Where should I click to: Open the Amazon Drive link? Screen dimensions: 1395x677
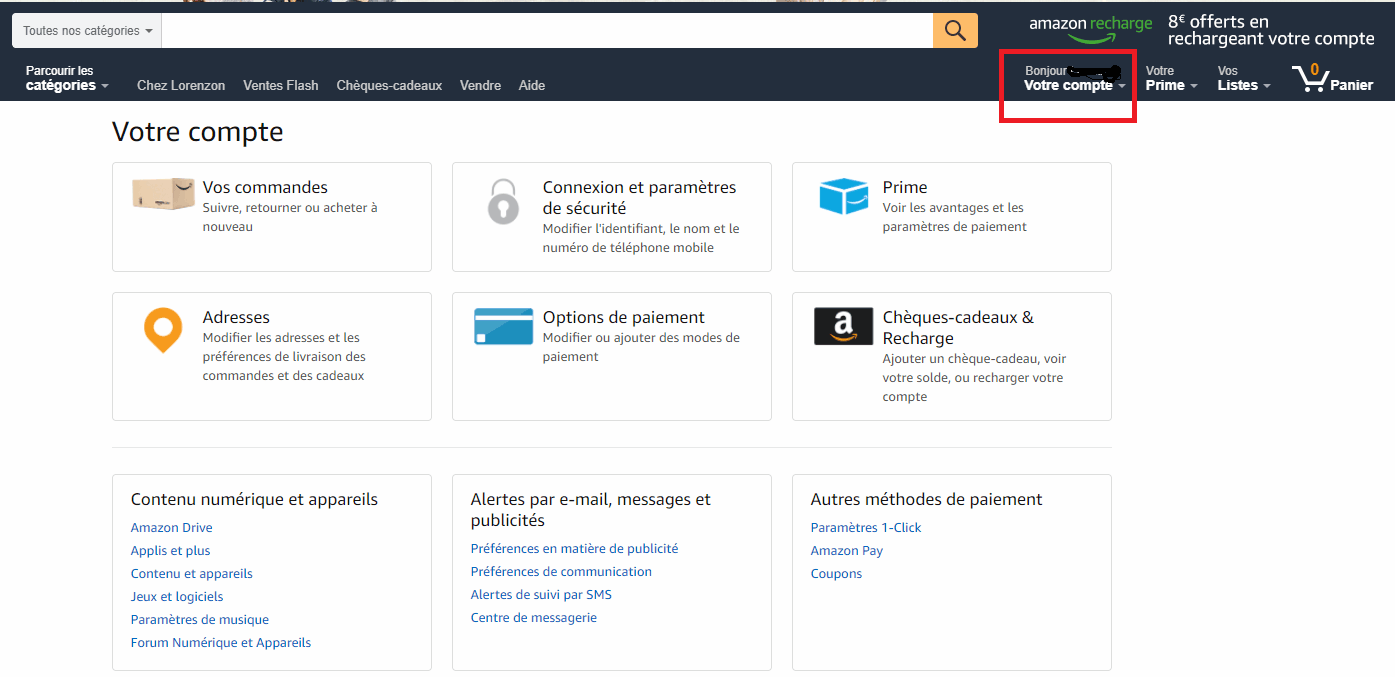click(172, 528)
